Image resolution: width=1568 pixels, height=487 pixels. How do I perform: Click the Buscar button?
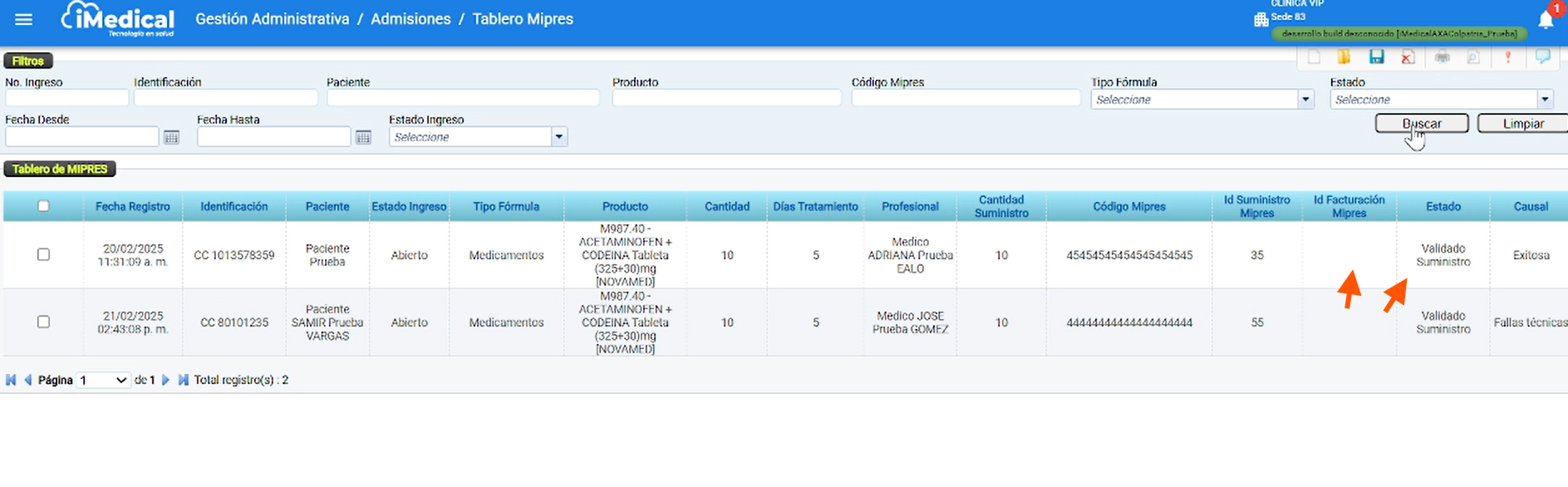click(1422, 124)
